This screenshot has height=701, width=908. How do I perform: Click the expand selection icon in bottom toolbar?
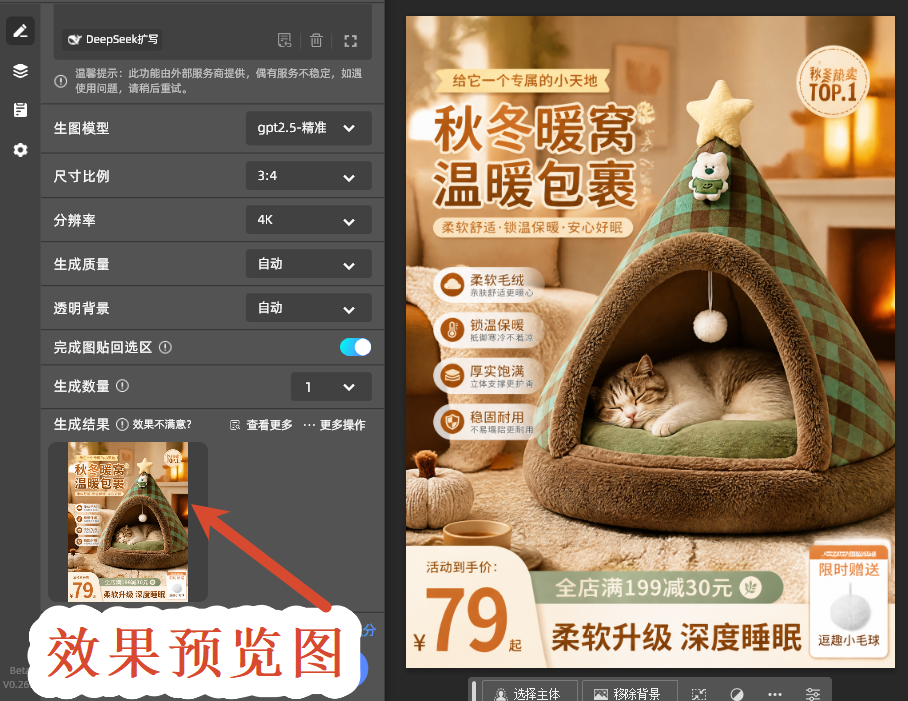click(x=699, y=693)
